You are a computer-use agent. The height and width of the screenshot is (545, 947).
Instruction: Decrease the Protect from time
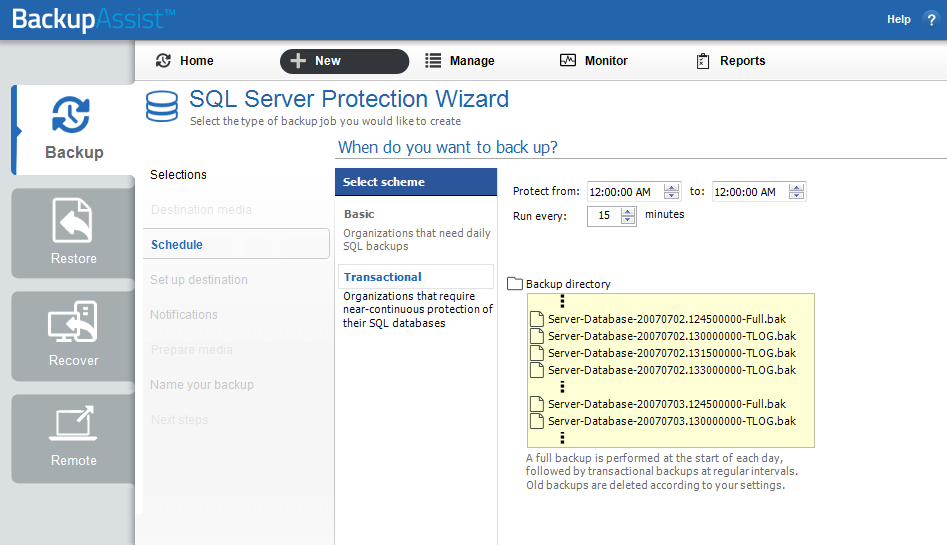(671, 196)
